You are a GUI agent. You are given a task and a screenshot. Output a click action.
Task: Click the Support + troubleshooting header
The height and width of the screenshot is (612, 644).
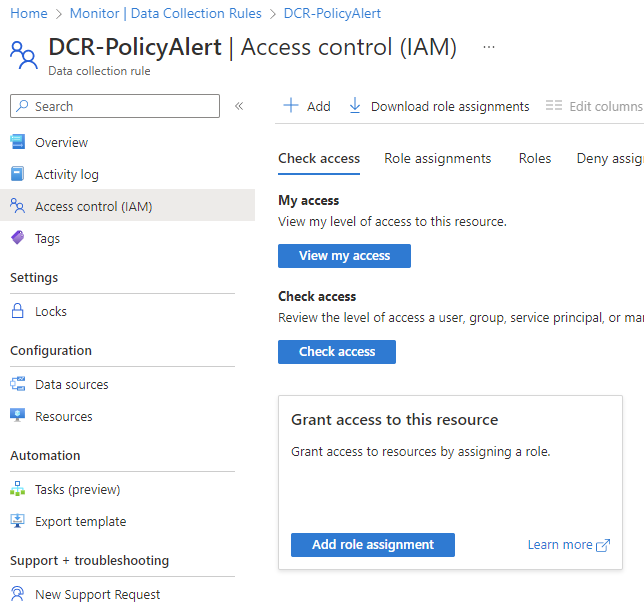90,561
